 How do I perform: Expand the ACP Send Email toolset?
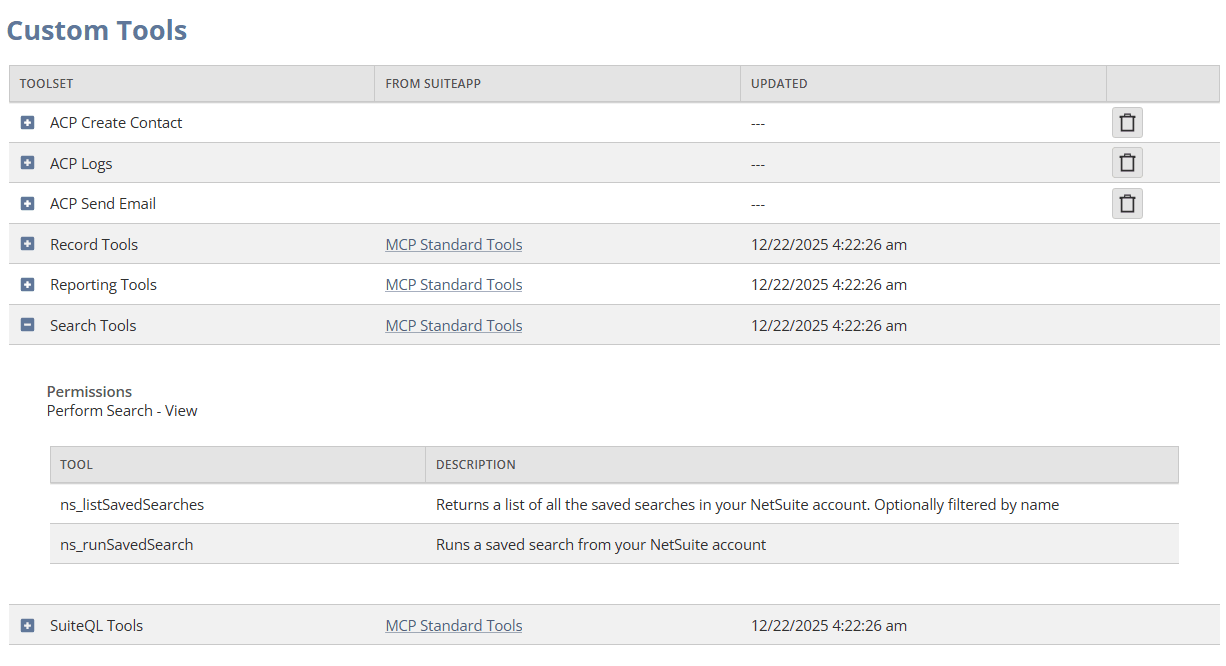[27, 203]
